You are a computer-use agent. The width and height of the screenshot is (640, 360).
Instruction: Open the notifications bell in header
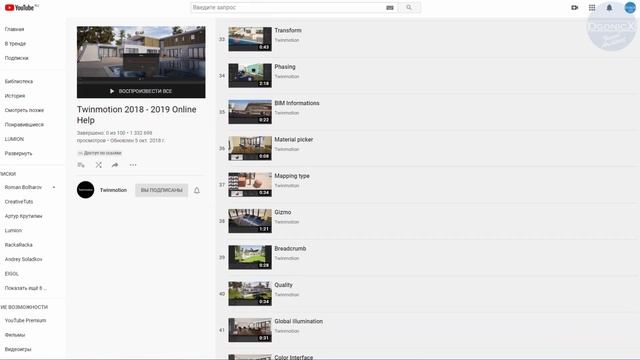[x=609, y=7]
